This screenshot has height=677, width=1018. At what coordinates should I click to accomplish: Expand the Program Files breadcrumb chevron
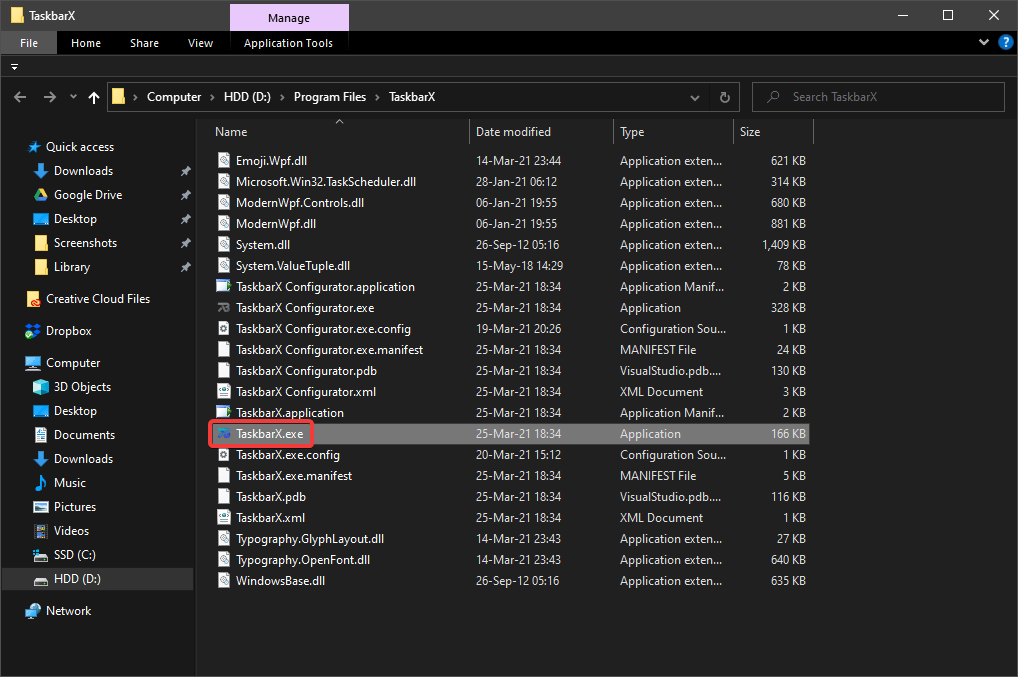point(377,97)
